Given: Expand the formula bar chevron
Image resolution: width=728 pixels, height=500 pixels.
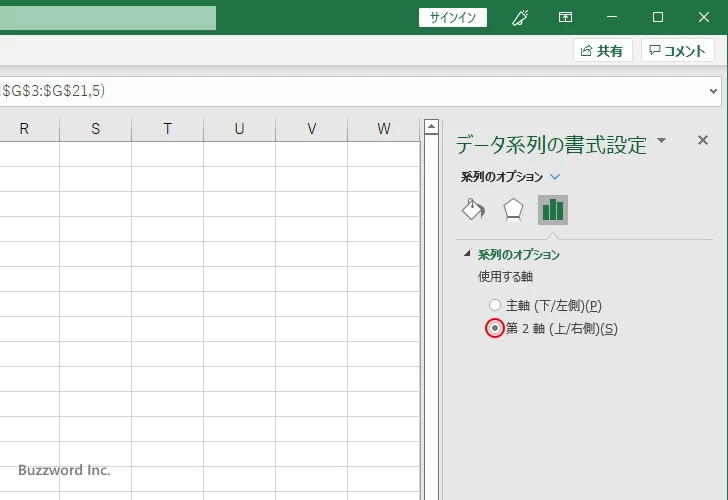Looking at the screenshot, I should (713, 91).
